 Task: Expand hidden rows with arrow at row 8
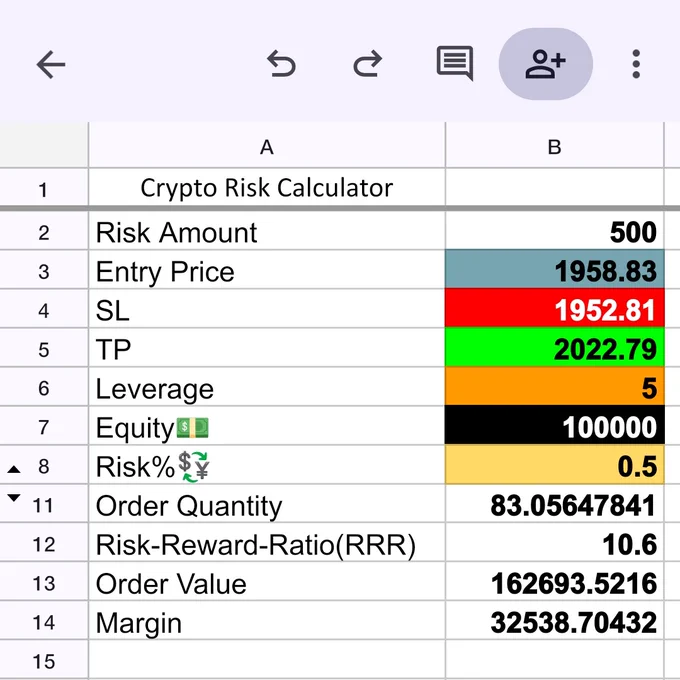click(x=14, y=469)
